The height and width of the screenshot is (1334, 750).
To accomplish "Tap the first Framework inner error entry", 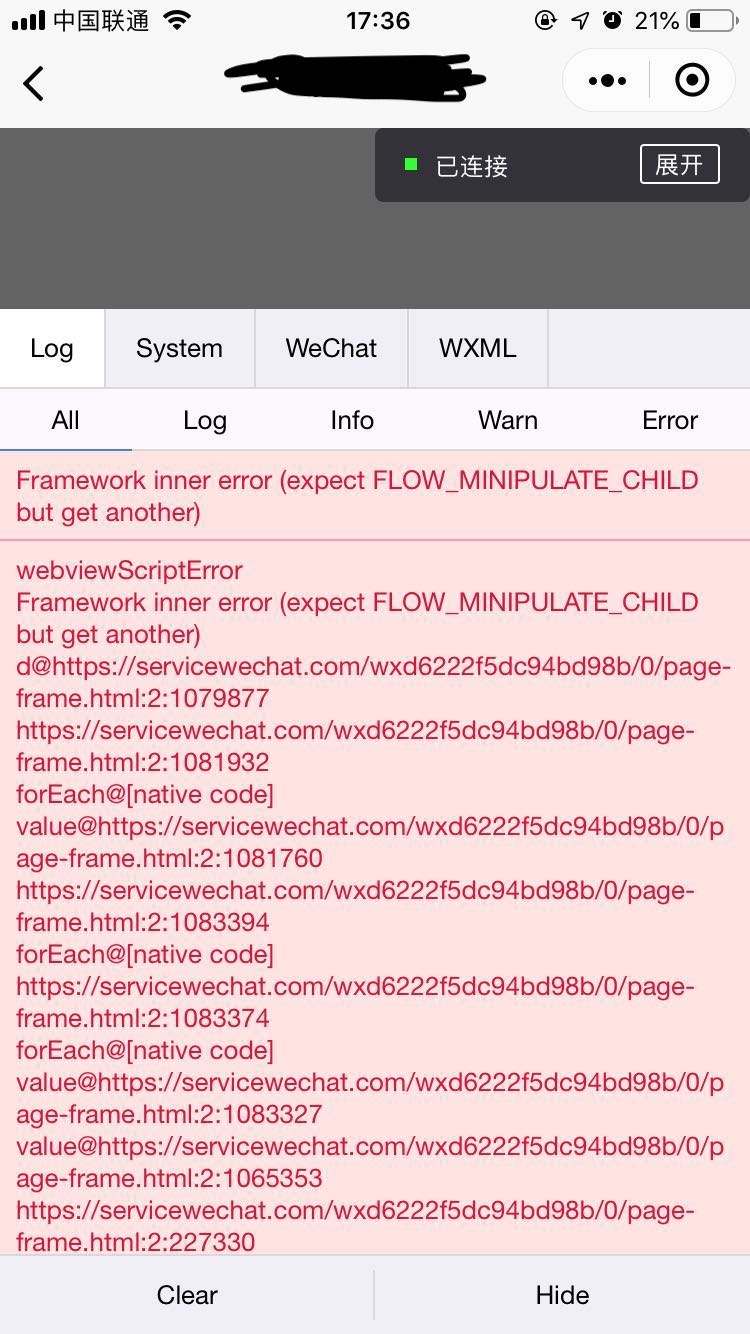I will click(375, 496).
